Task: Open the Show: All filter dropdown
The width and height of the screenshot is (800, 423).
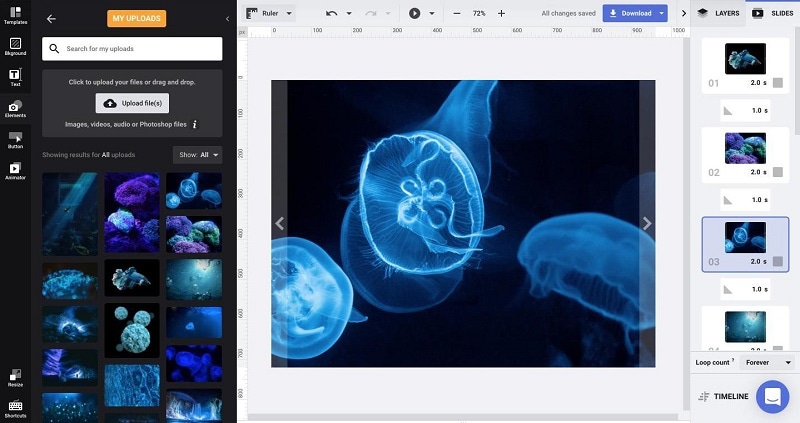Action: [x=197, y=155]
